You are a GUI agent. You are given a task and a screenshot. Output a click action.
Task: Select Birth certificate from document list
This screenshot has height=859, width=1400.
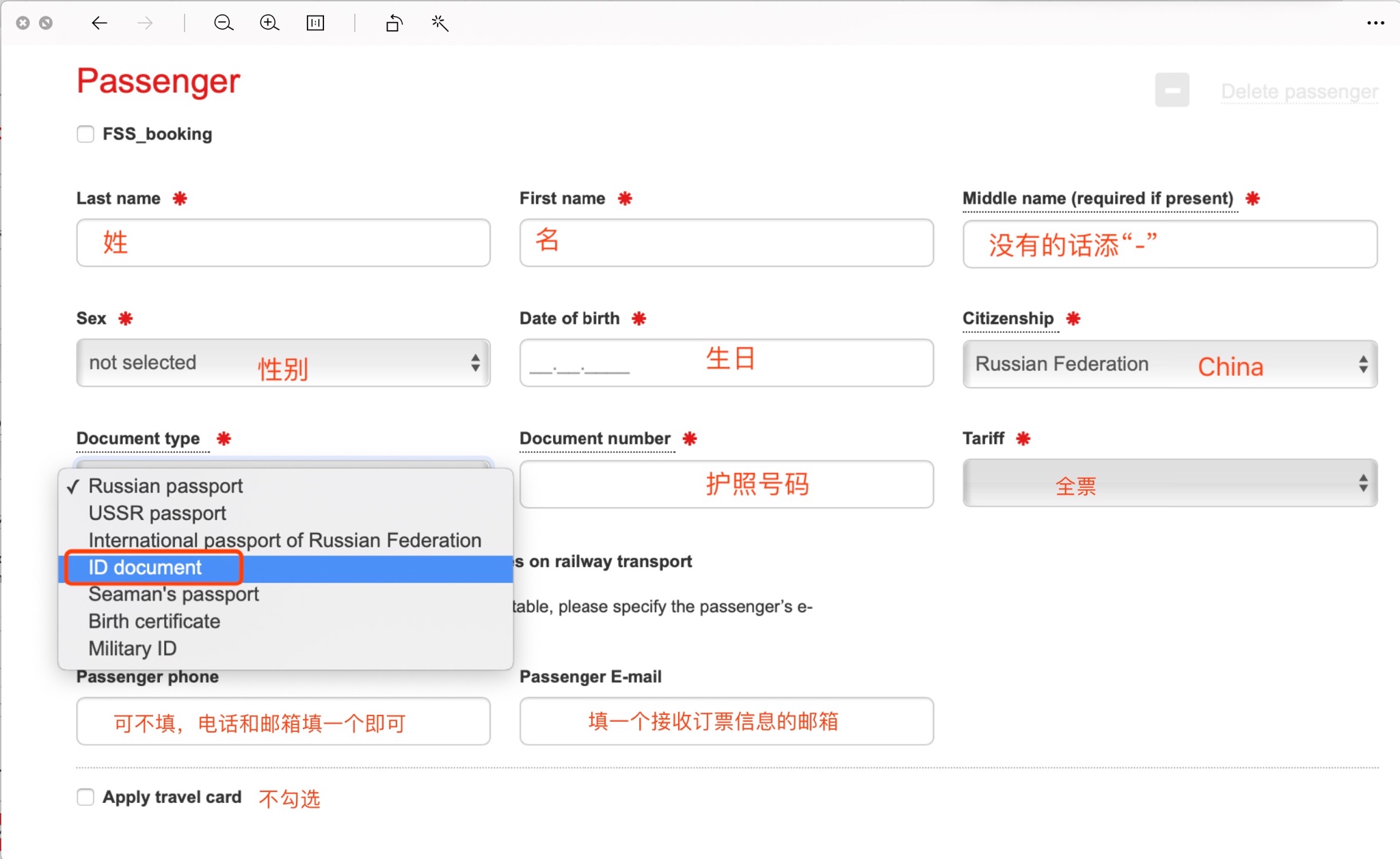coord(154,621)
